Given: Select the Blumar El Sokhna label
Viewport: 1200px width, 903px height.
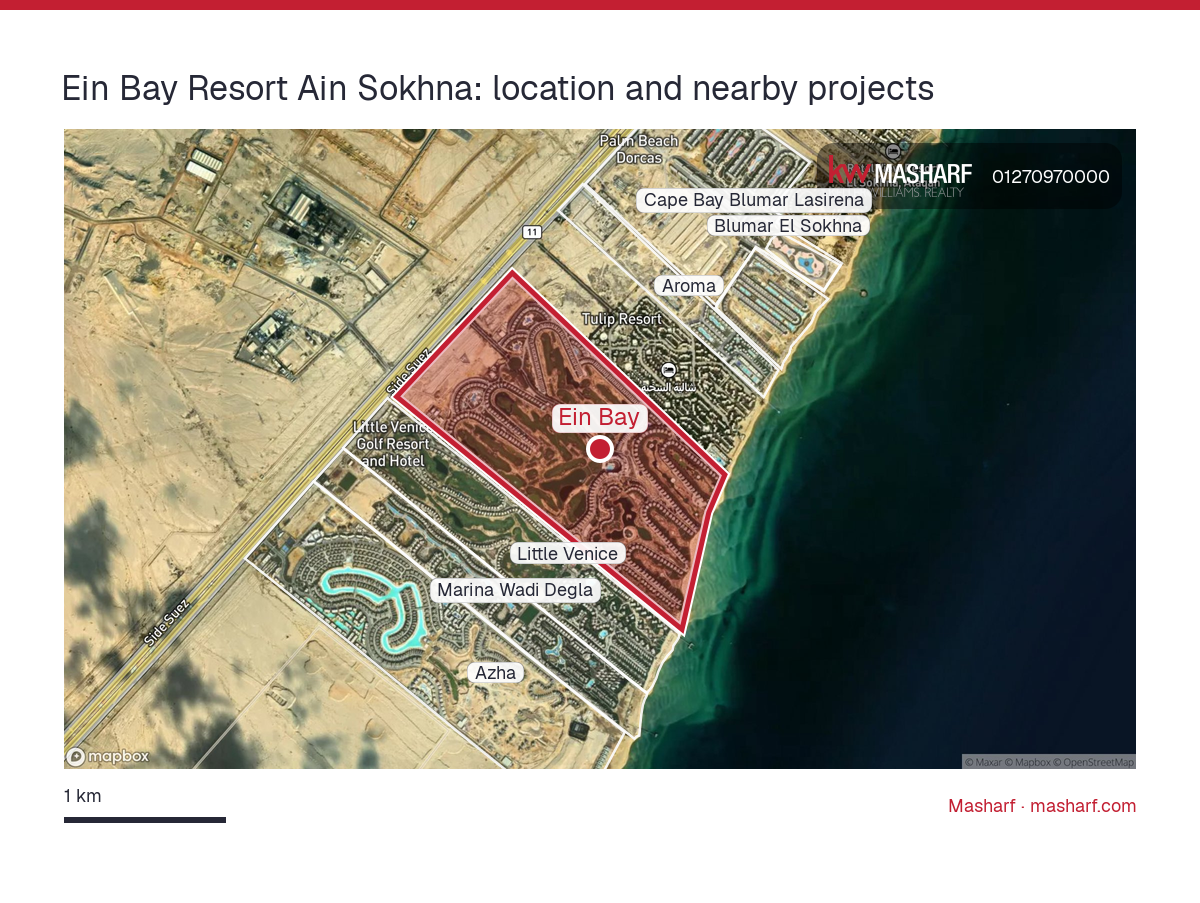Looking at the screenshot, I should (788, 226).
